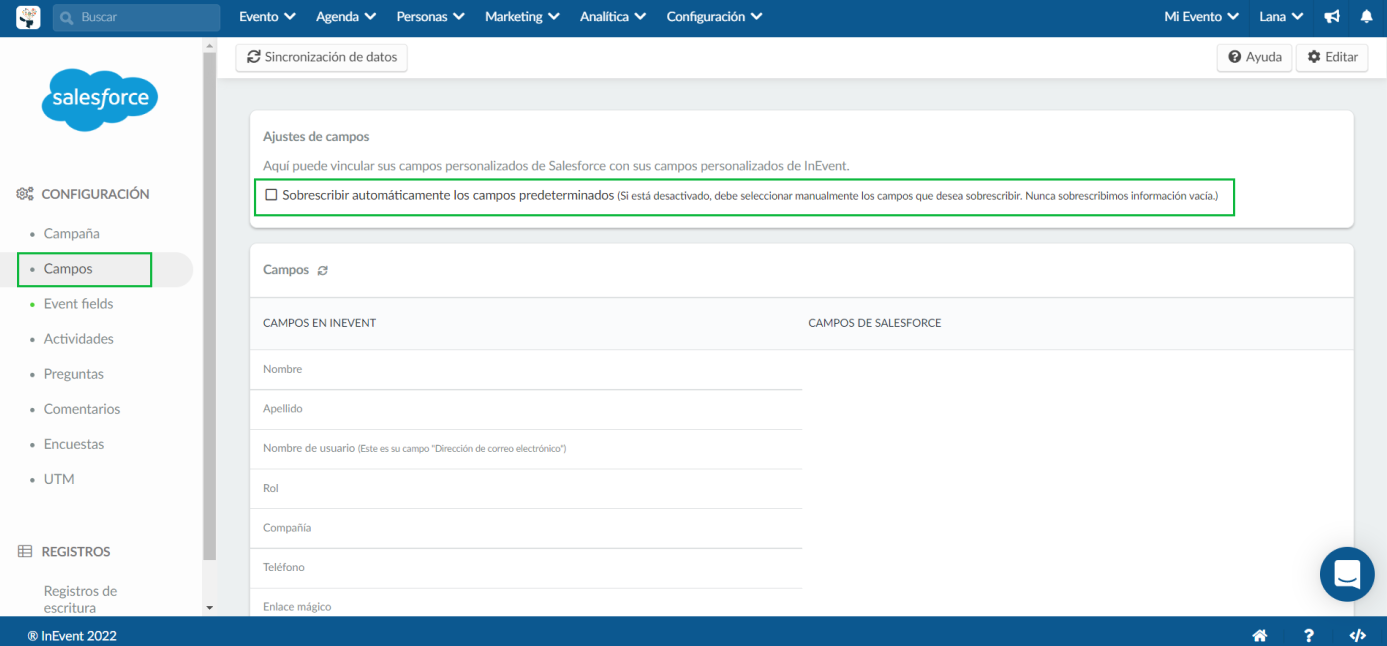Image resolution: width=1387 pixels, height=646 pixels.
Task: Select Encuestas in the sidebar
Action: click(x=73, y=444)
